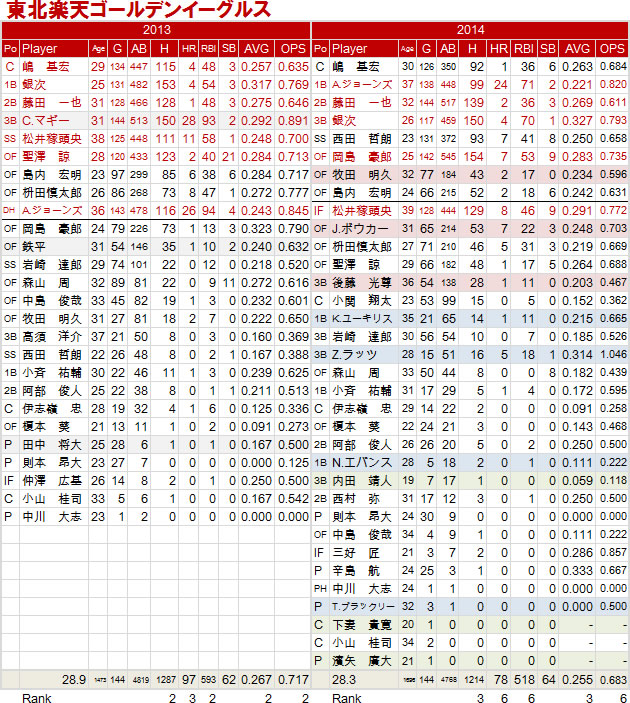Screen dimensions: 630x703
Task: Click player name 高須 洋介
Action: pos(52,337)
